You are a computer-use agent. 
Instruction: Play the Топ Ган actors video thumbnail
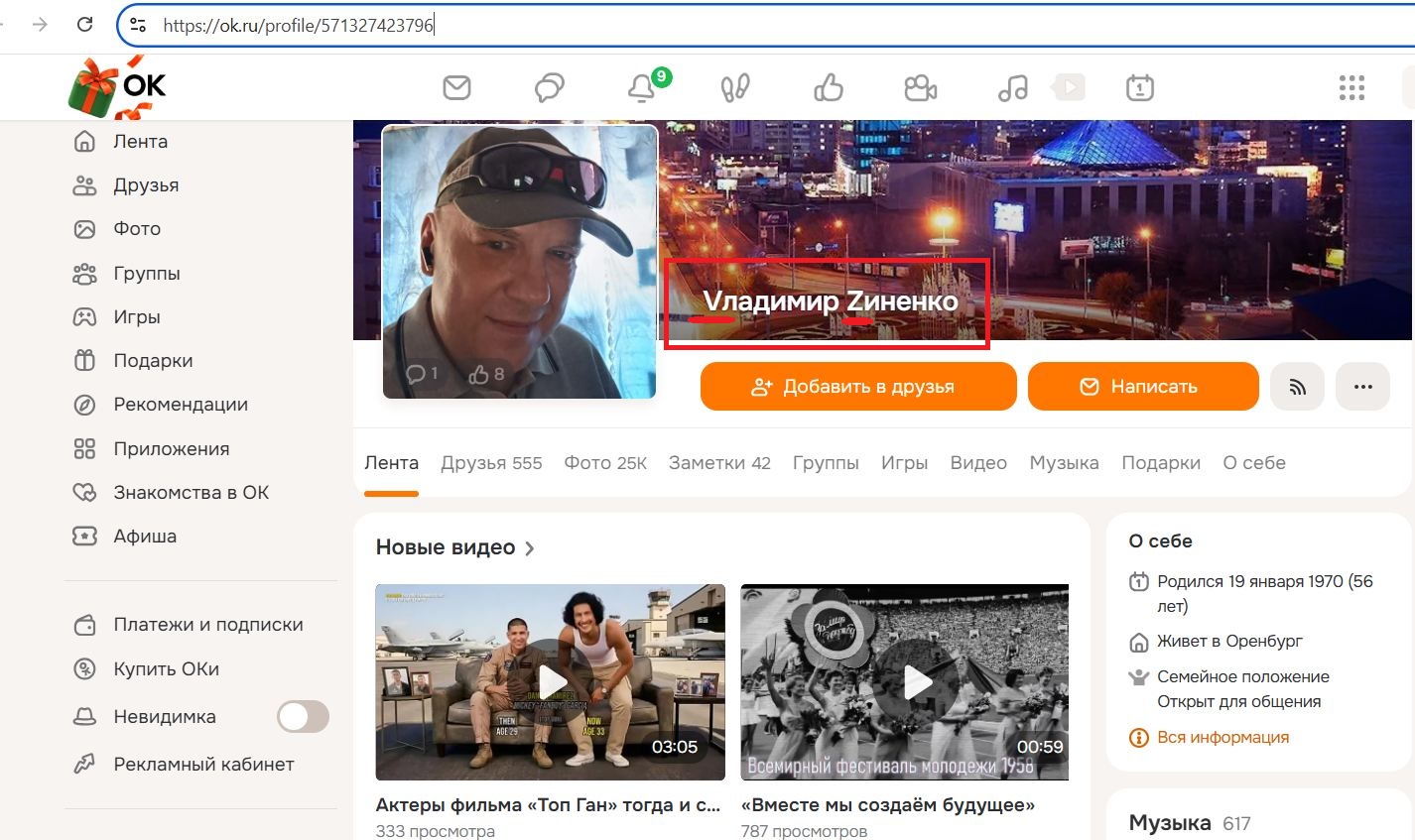[x=551, y=682]
